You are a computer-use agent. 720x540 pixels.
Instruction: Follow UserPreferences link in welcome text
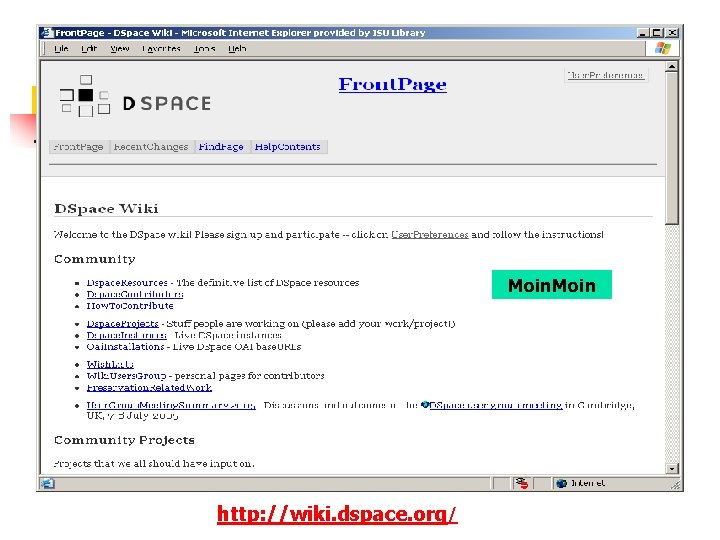(x=430, y=235)
